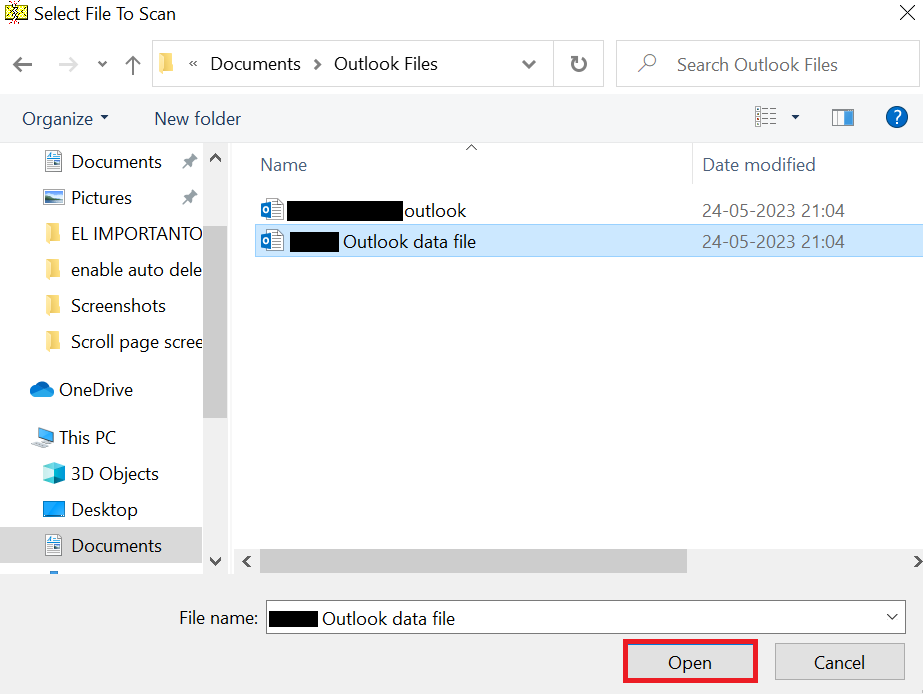Open the File name combo box dropdown arrow

[893, 617]
